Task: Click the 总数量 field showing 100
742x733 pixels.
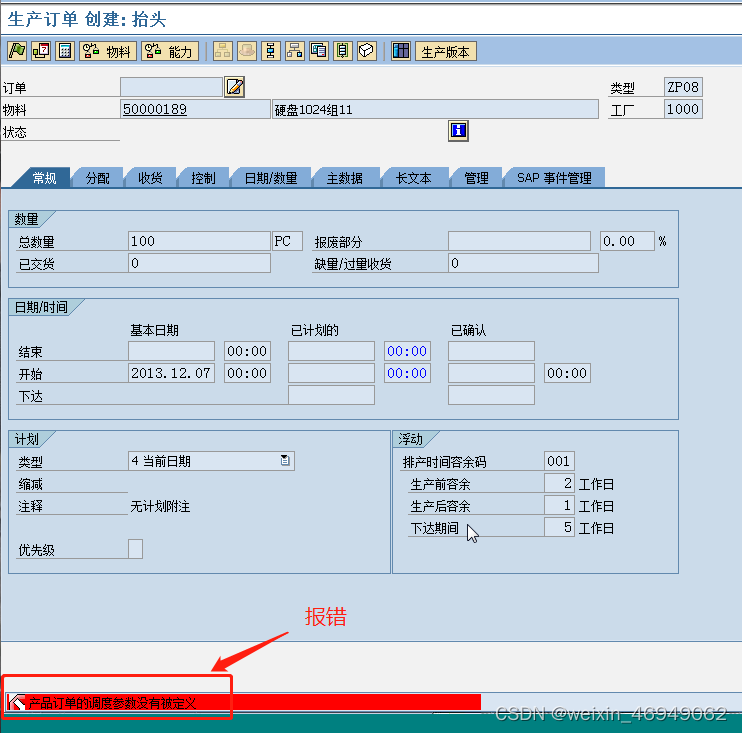Action: click(199, 241)
